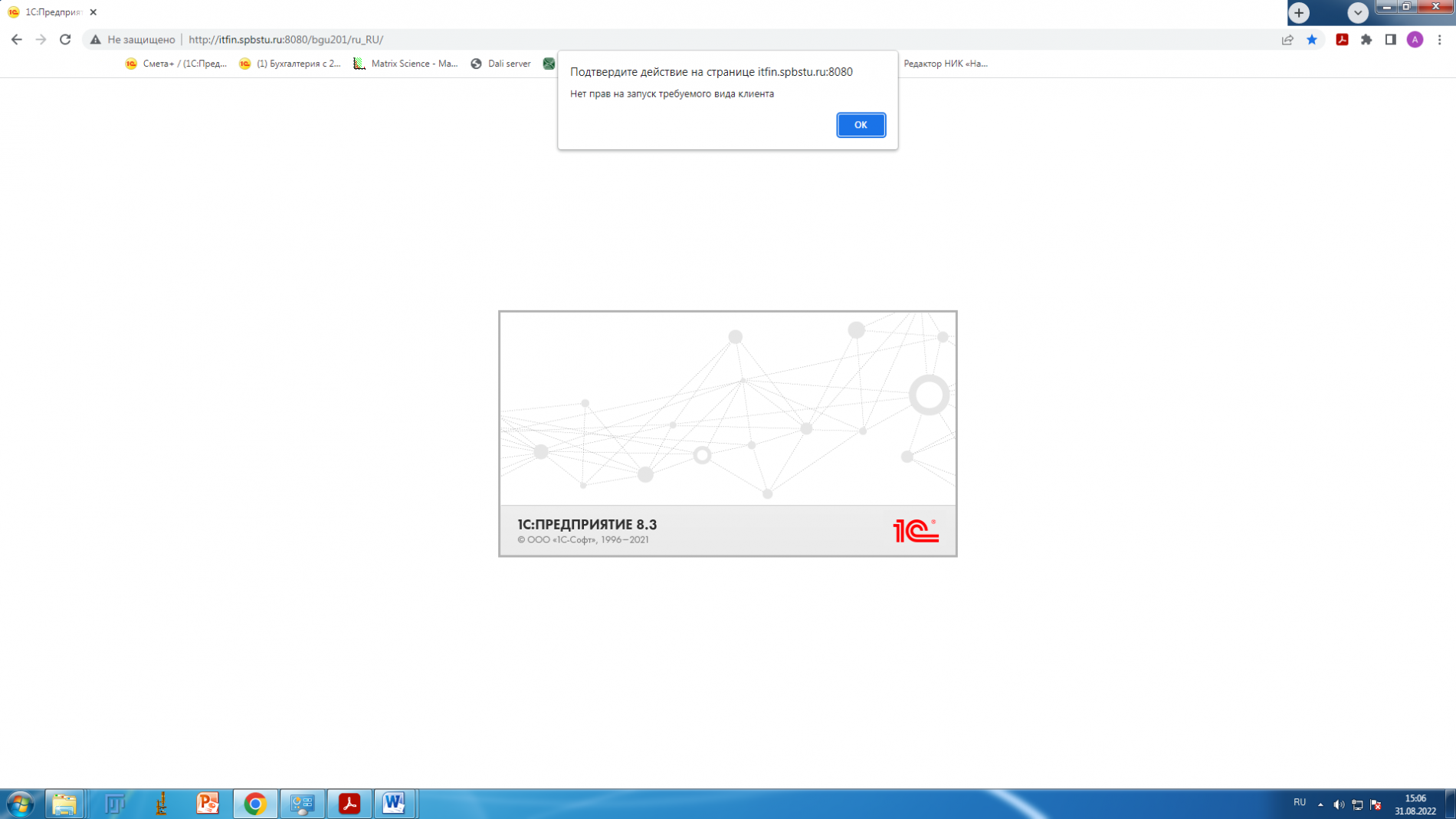
Task: Click the red 1С logo on the splash
Action: [916, 530]
